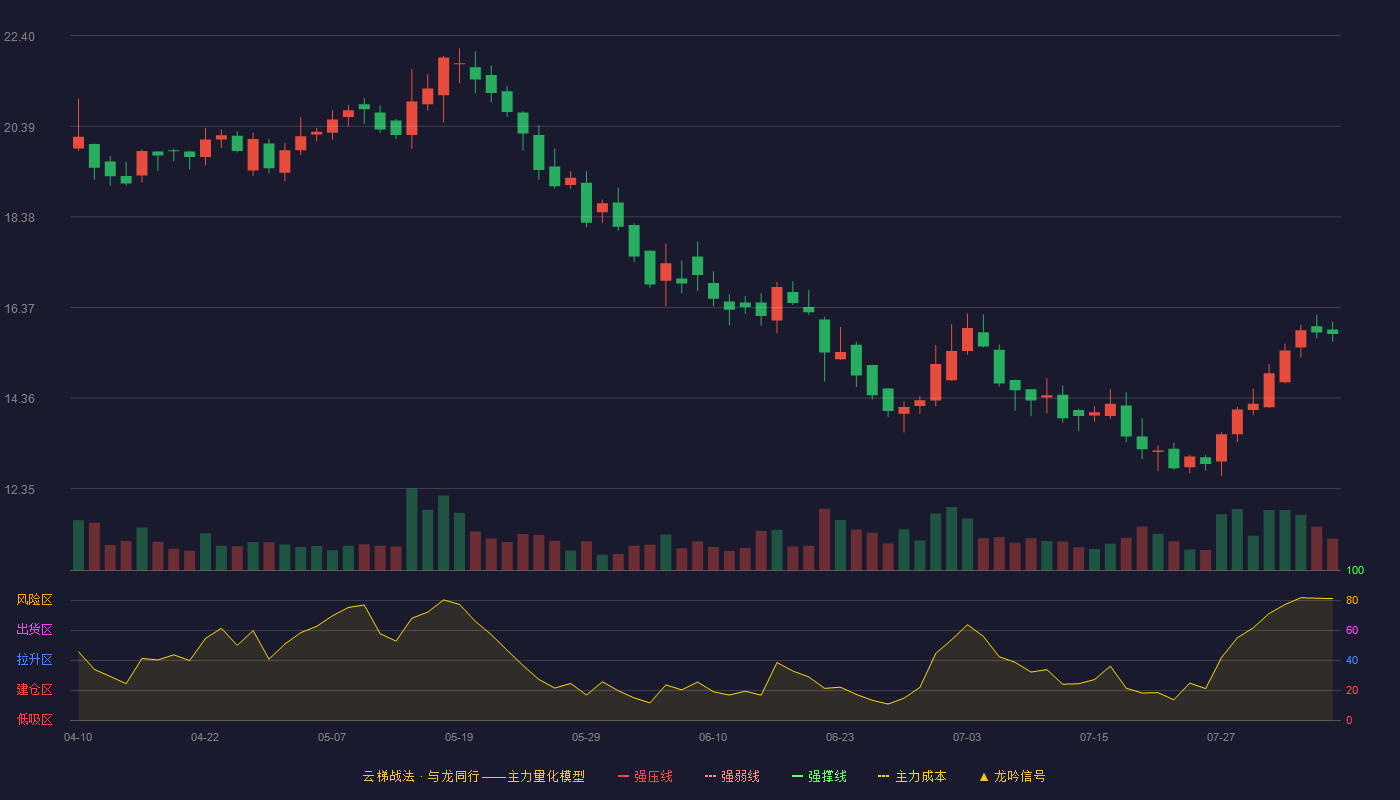The image size is (1400, 800).
Task: Toggle the 强压线 legend entry
Action: coord(645,776)
